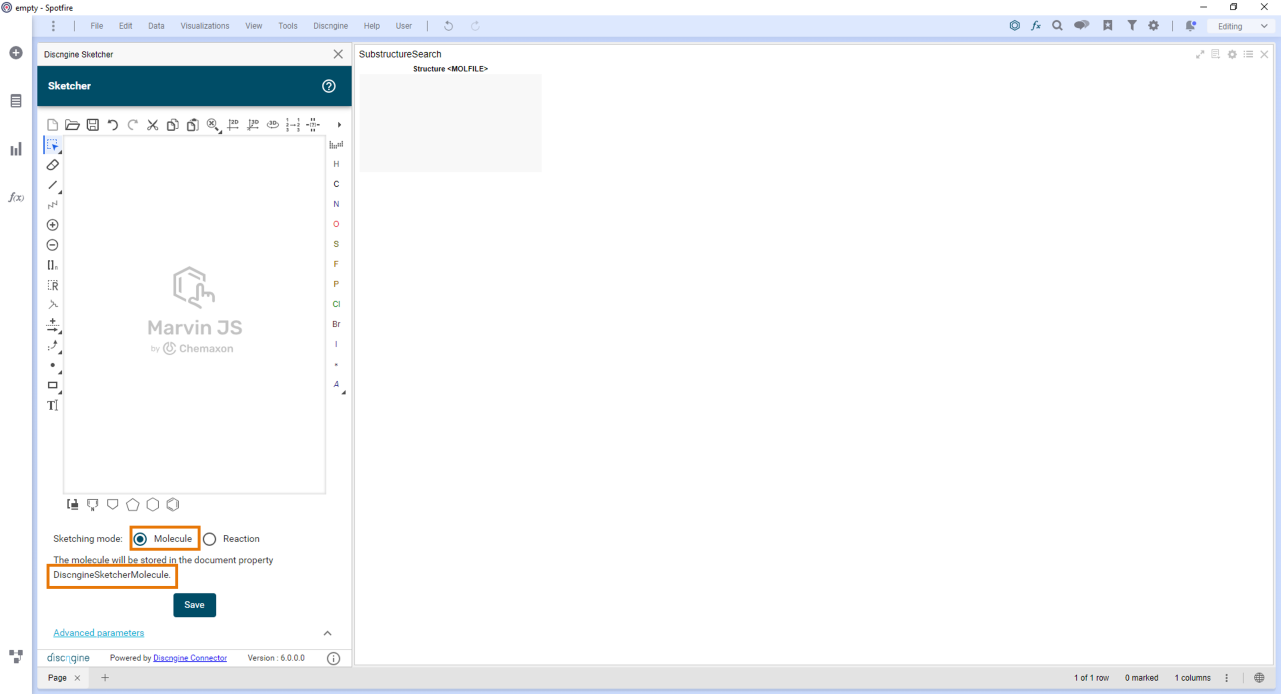Viewport: 1281px width, 694px height.
Task: Open Spotfire search magnifier
Action: [x=1057, y=26]
